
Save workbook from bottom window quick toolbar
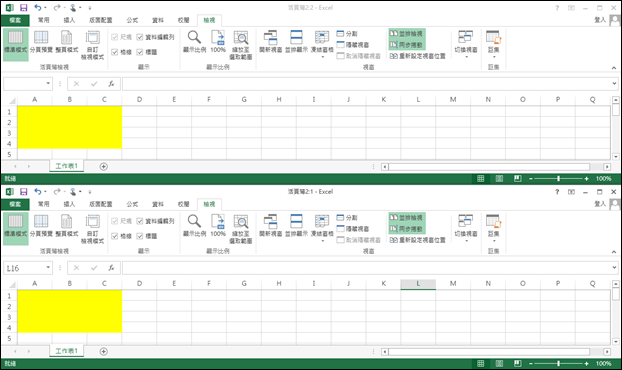[x=24, y=192]
